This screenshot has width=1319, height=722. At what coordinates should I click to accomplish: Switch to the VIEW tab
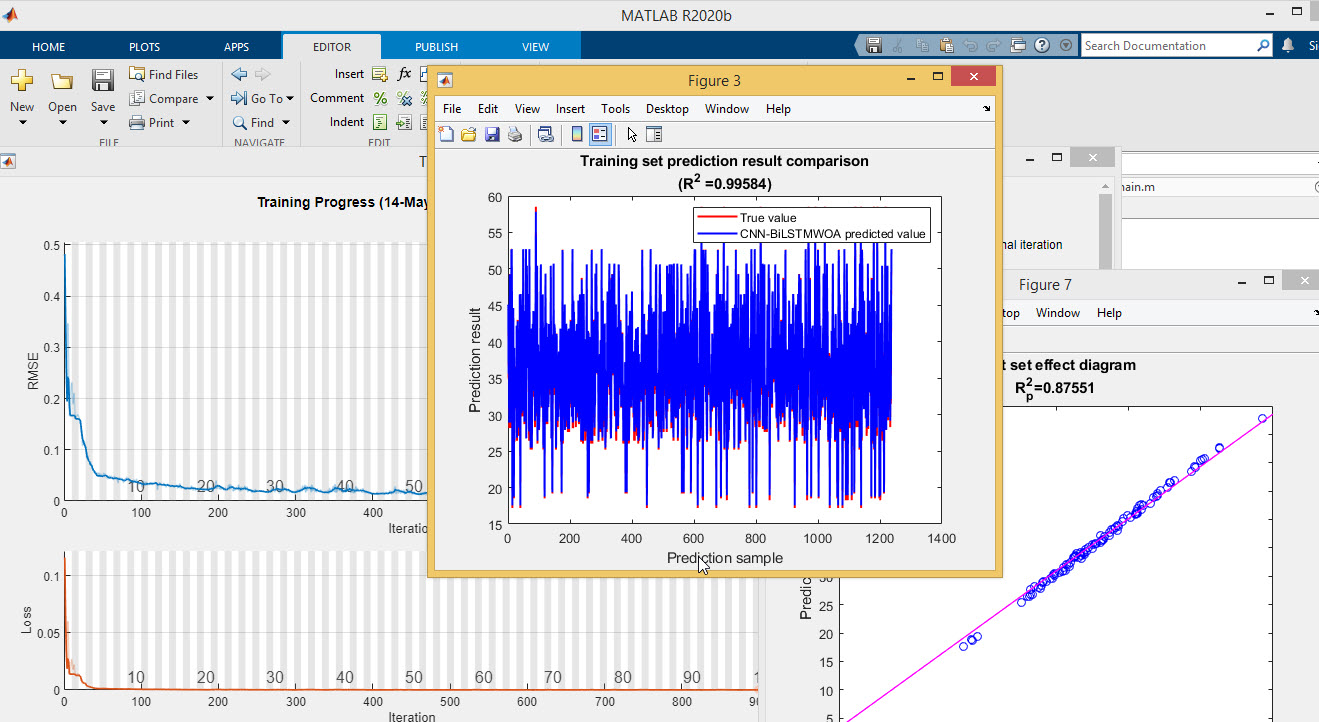[535, 47]
